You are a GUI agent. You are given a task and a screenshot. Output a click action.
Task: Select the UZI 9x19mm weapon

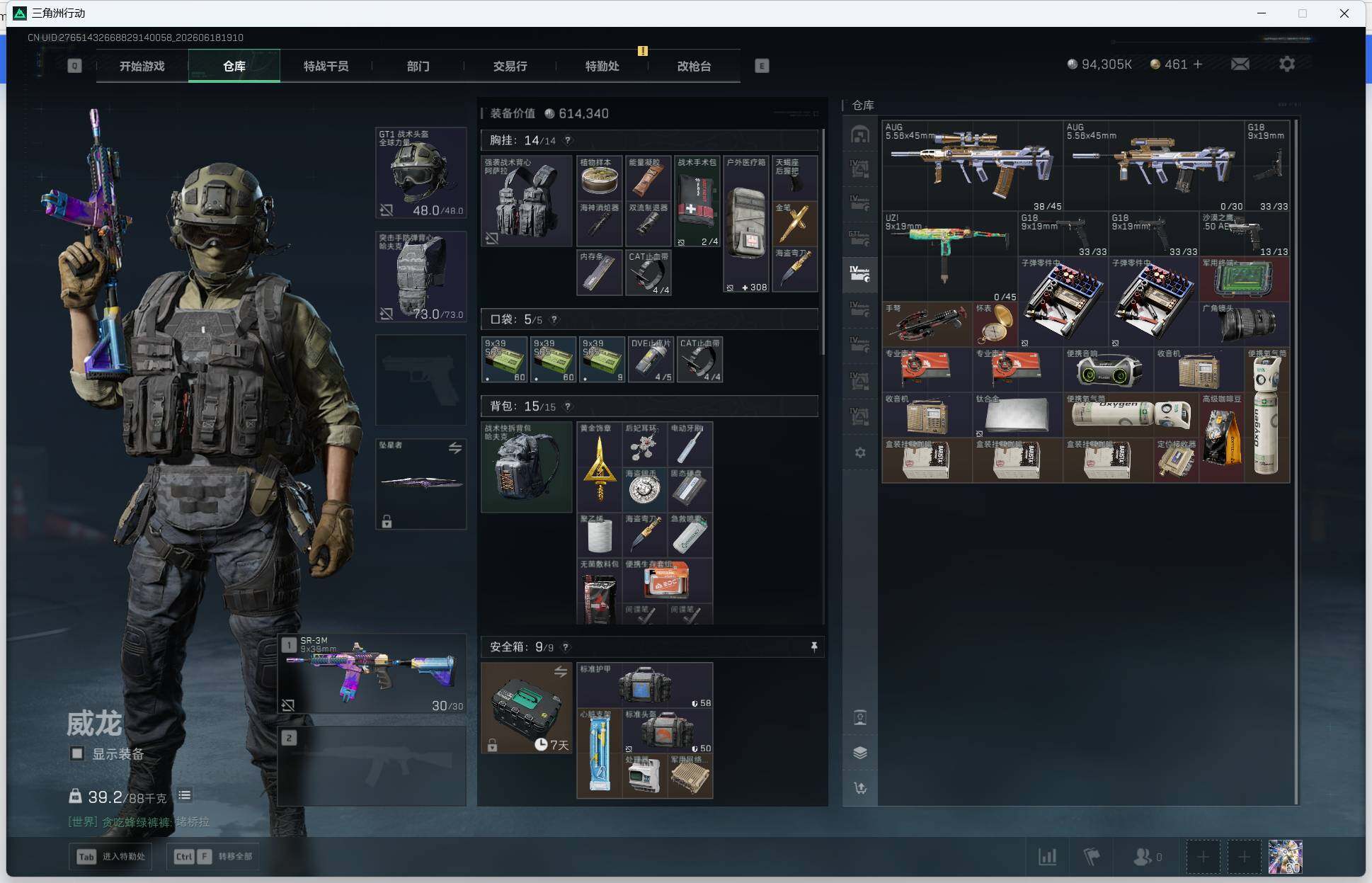950,257
